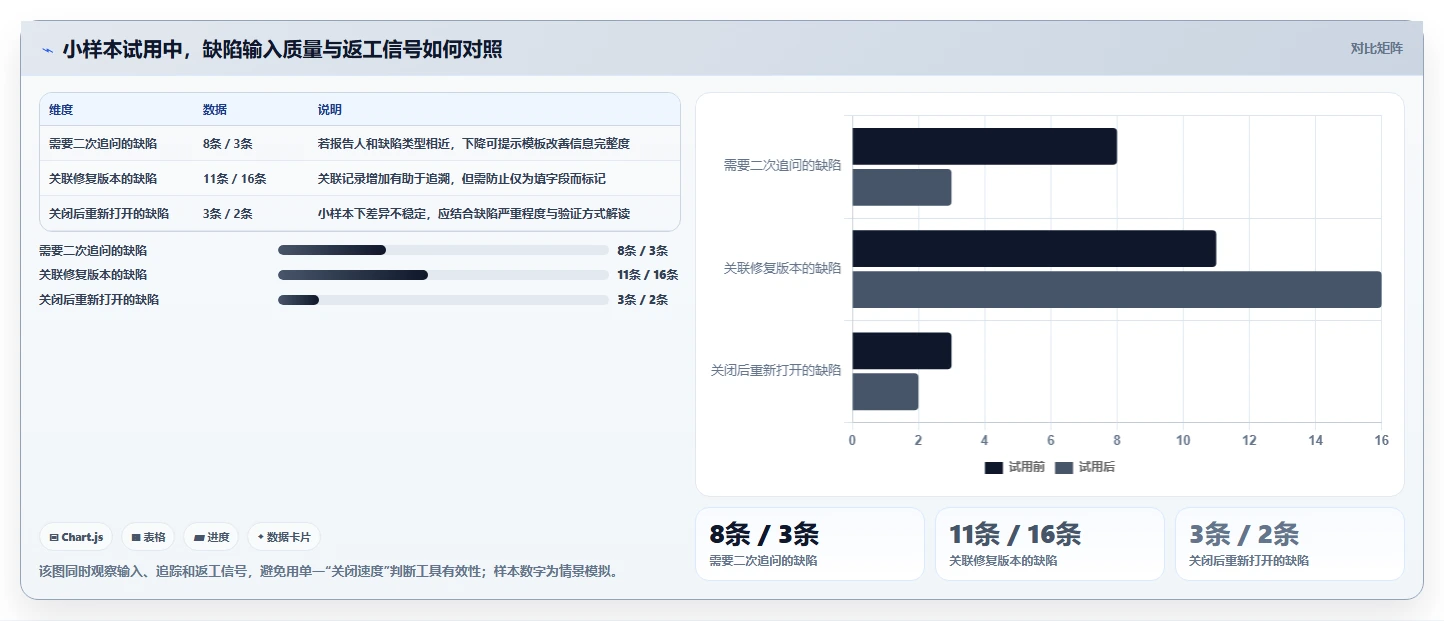Click description starting 关联记录增加有助于追溯

coord(462,179)
